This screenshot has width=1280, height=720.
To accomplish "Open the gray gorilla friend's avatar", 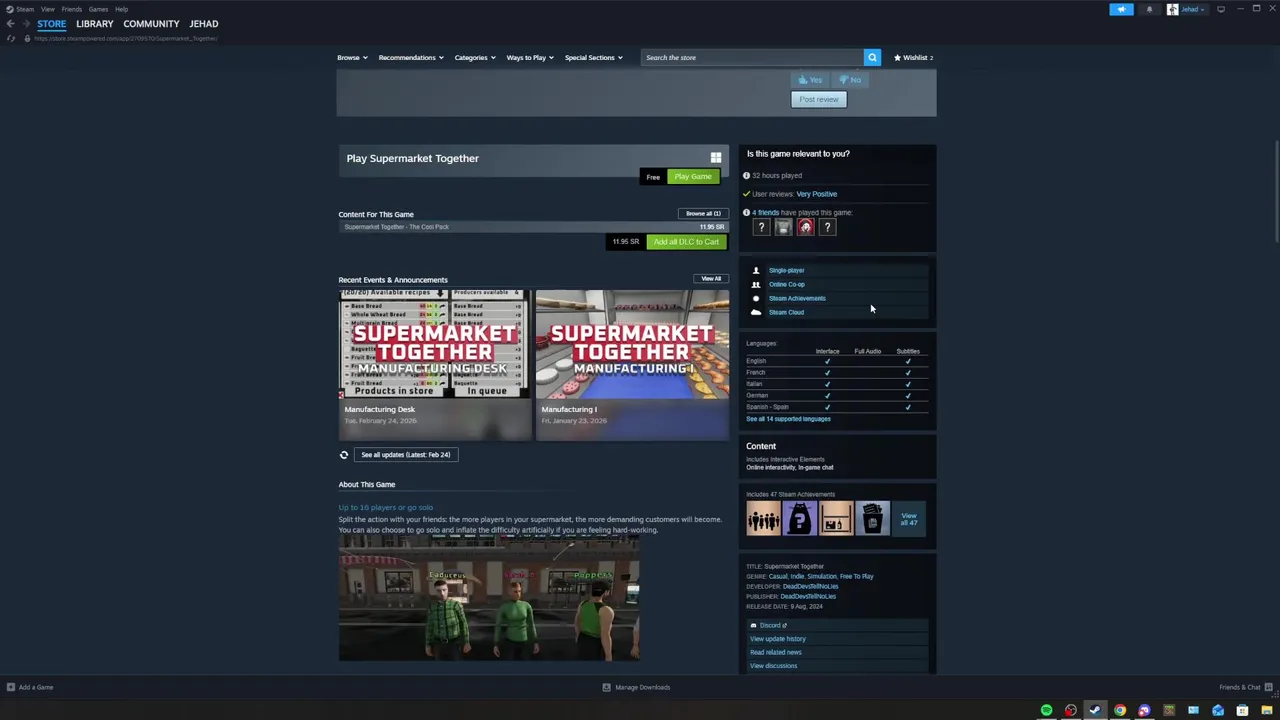I will (x=783, y=228).
